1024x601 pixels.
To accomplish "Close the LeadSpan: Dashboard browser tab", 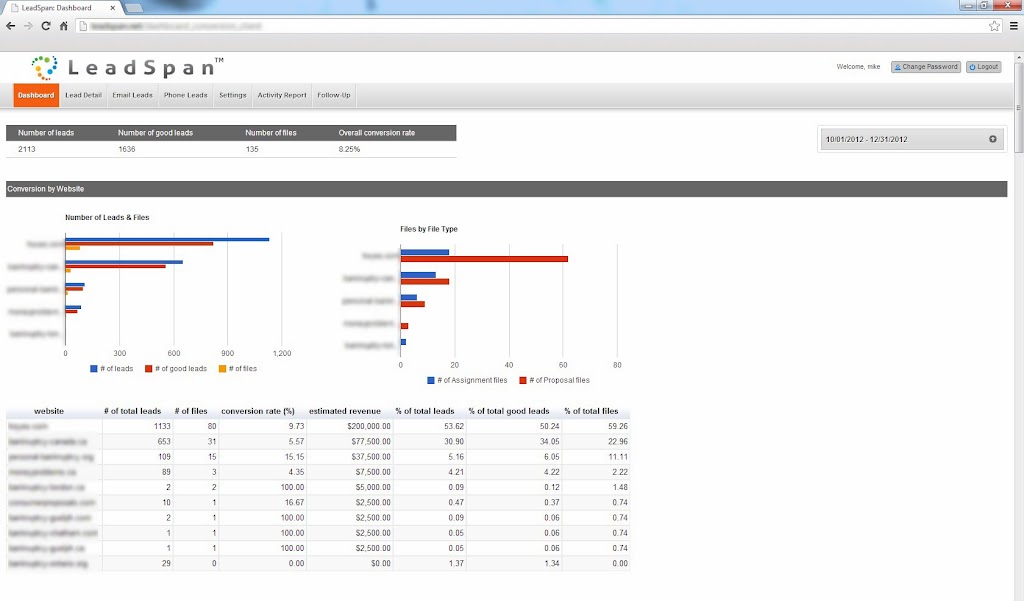I will tap(112, 8).
